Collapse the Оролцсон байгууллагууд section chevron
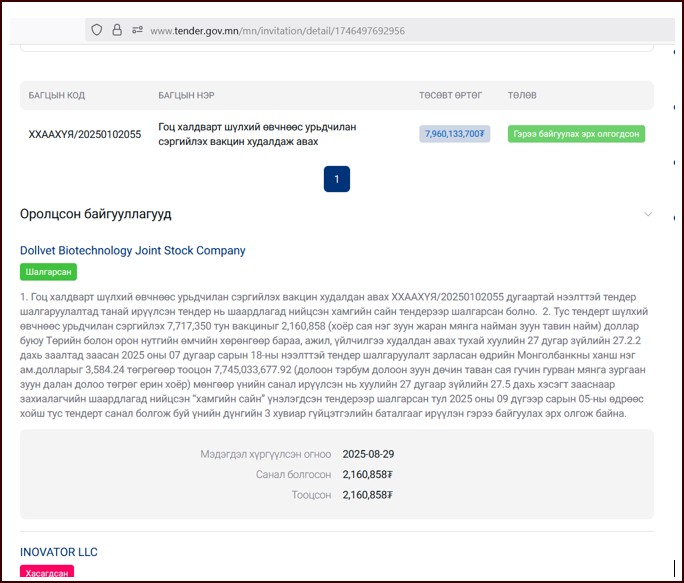The image size is (684, 583). 648,214
